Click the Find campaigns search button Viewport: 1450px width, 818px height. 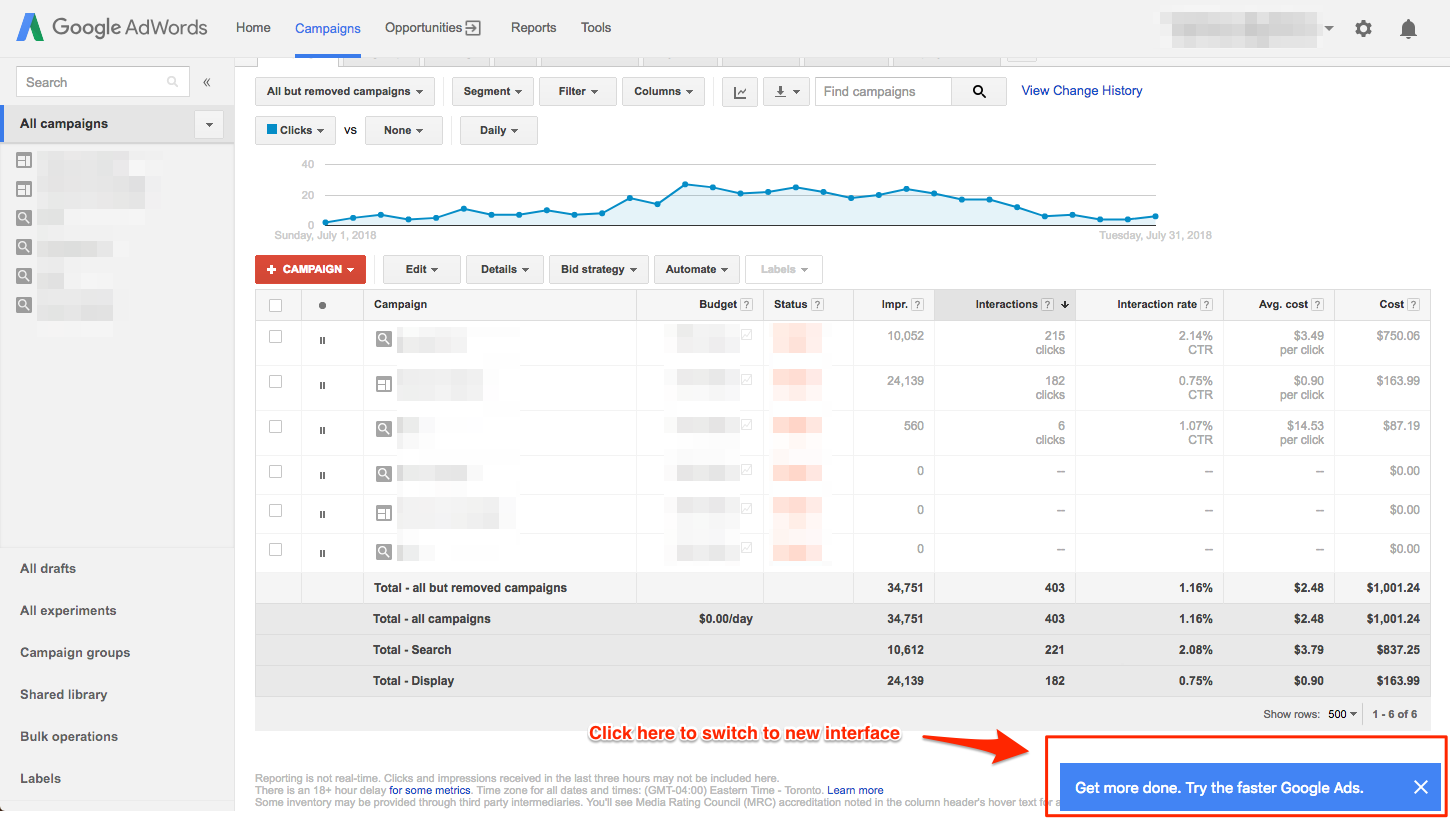click(x=979, y=92)
